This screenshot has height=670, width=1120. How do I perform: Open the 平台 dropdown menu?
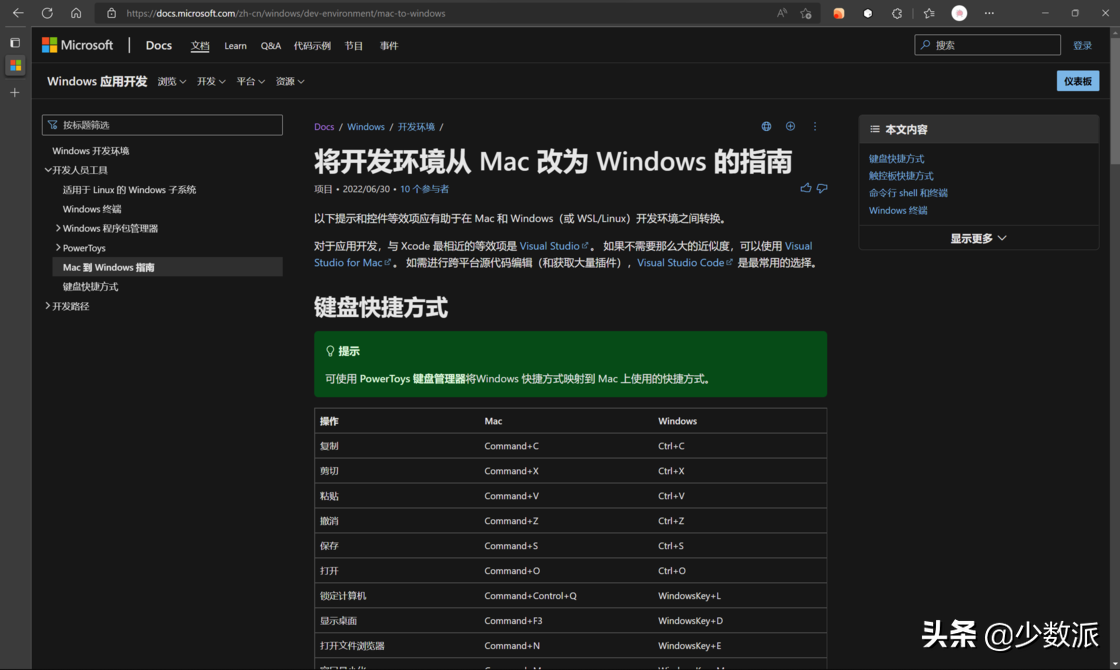(250, 81)
